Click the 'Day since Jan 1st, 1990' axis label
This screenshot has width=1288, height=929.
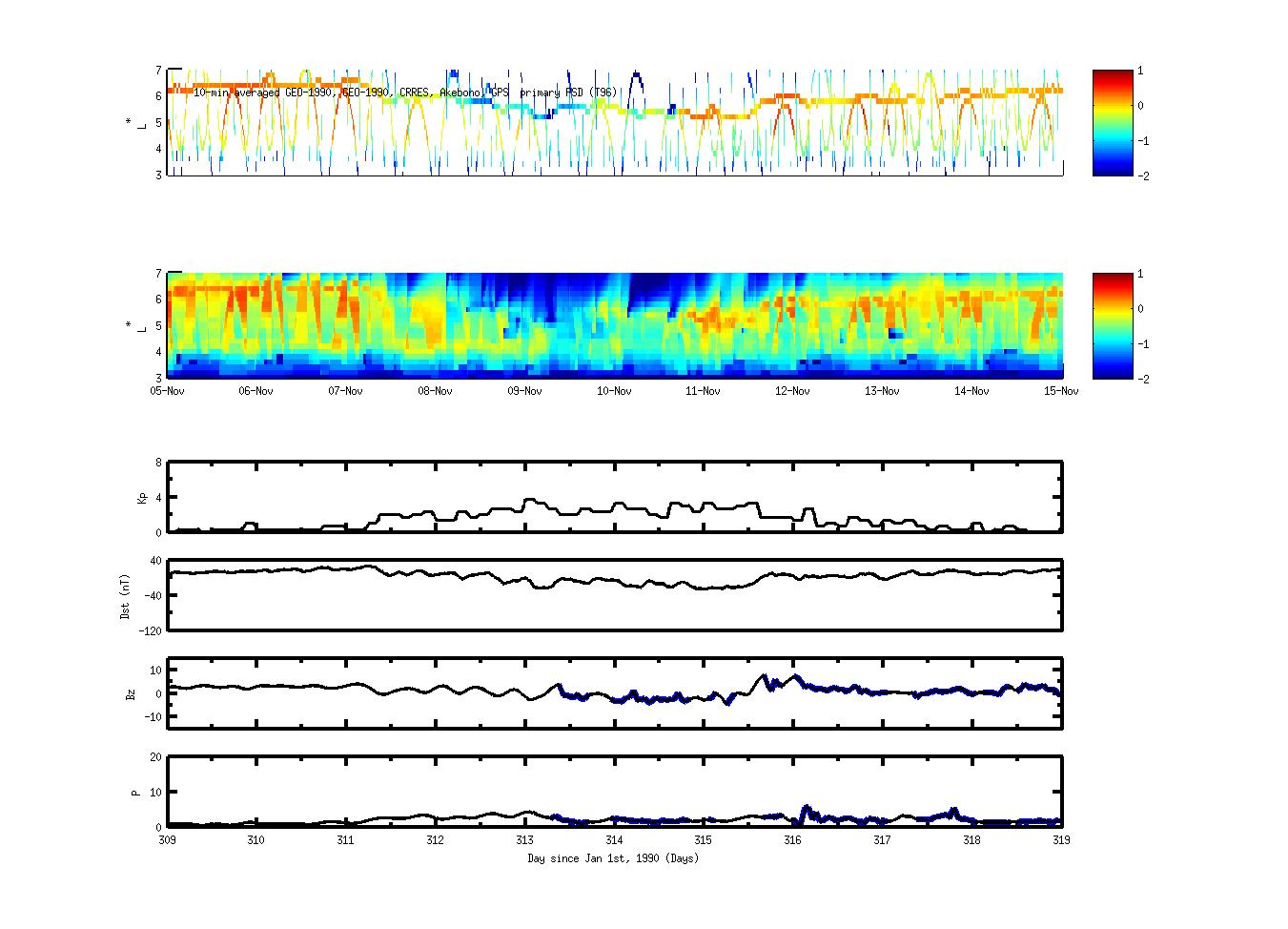(613, 858)
